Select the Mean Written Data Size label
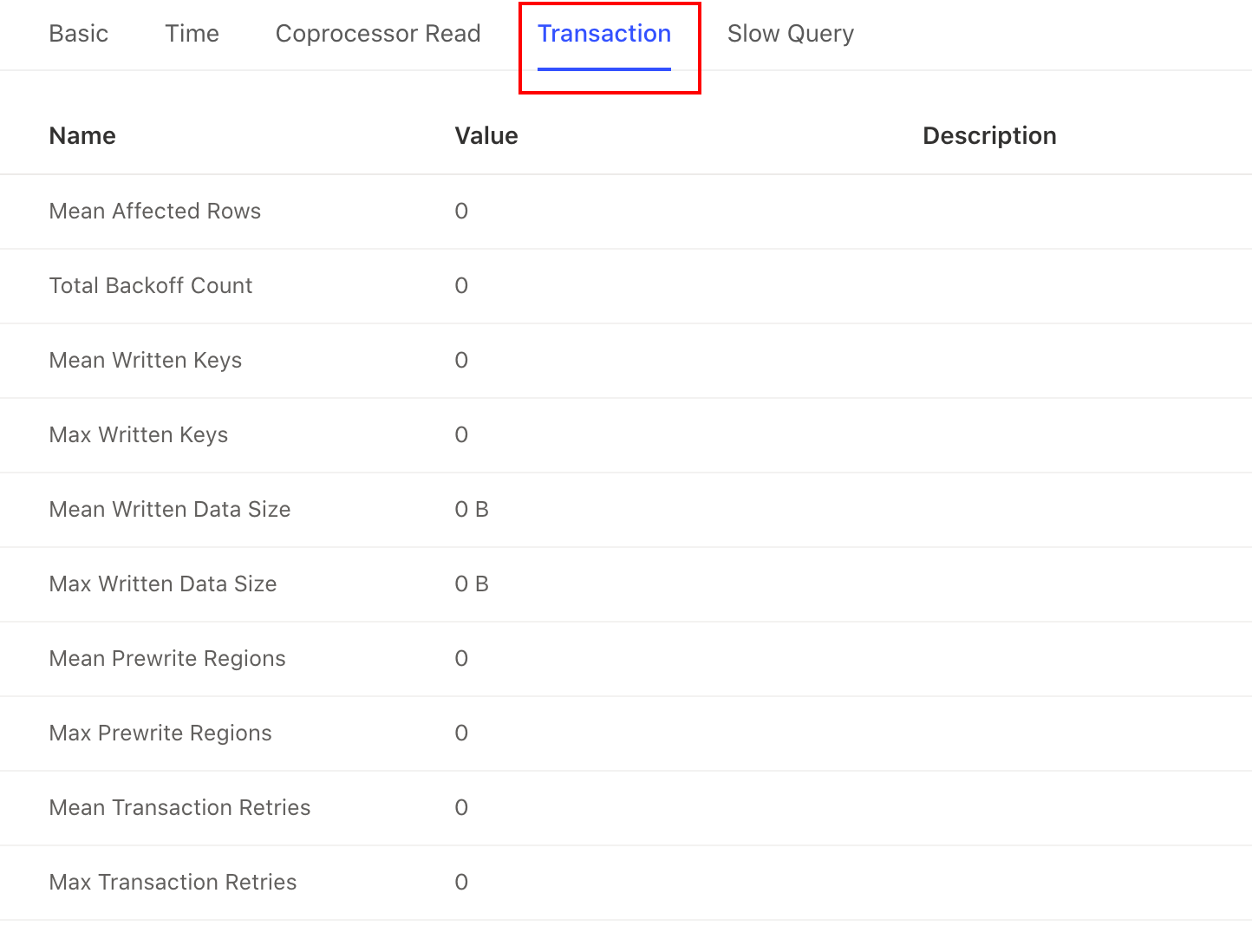This screenshot has width=1252, height=952. (170, 510)
